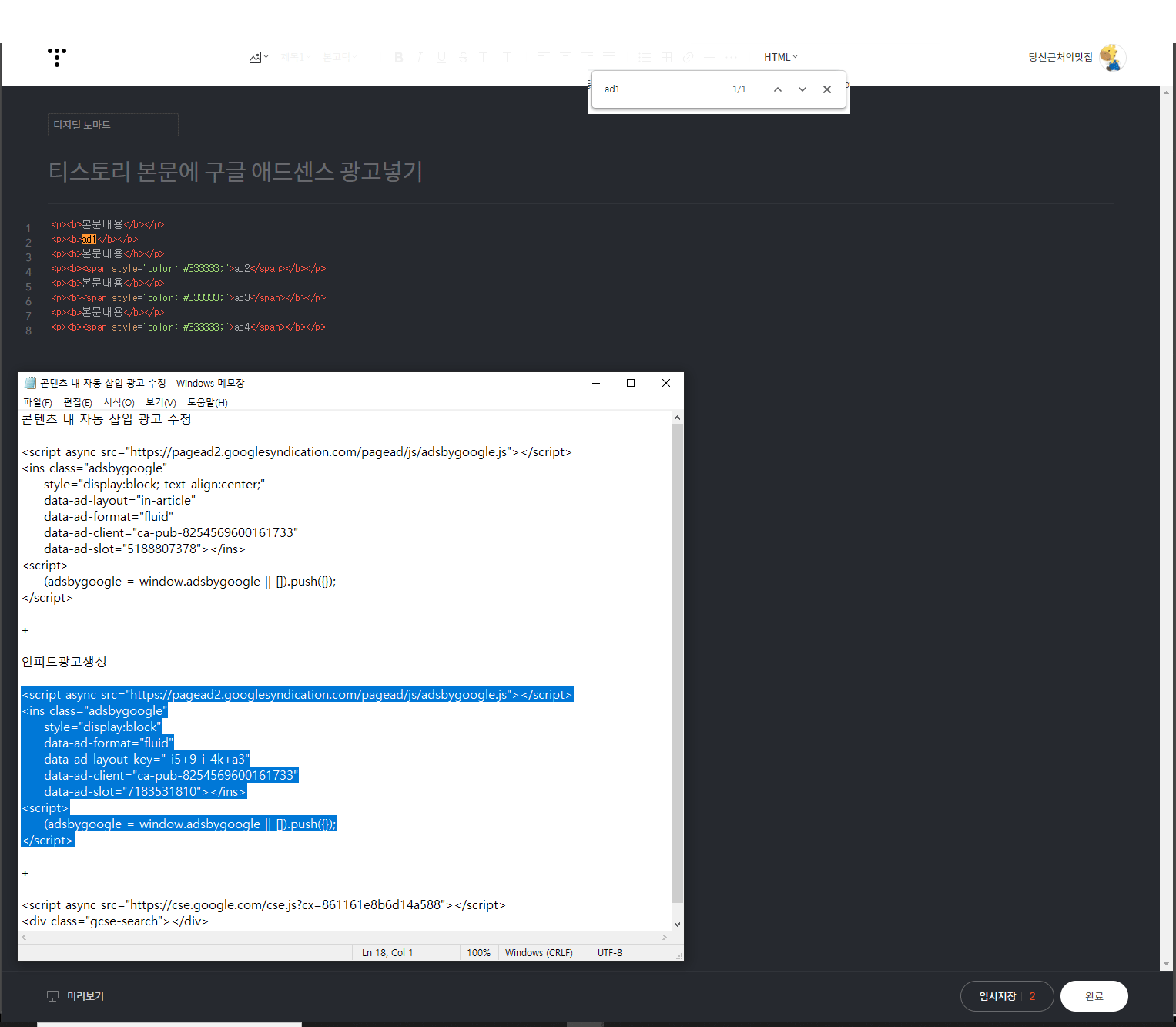Open the 제목1 heading style dropdown

coord(295,57)
